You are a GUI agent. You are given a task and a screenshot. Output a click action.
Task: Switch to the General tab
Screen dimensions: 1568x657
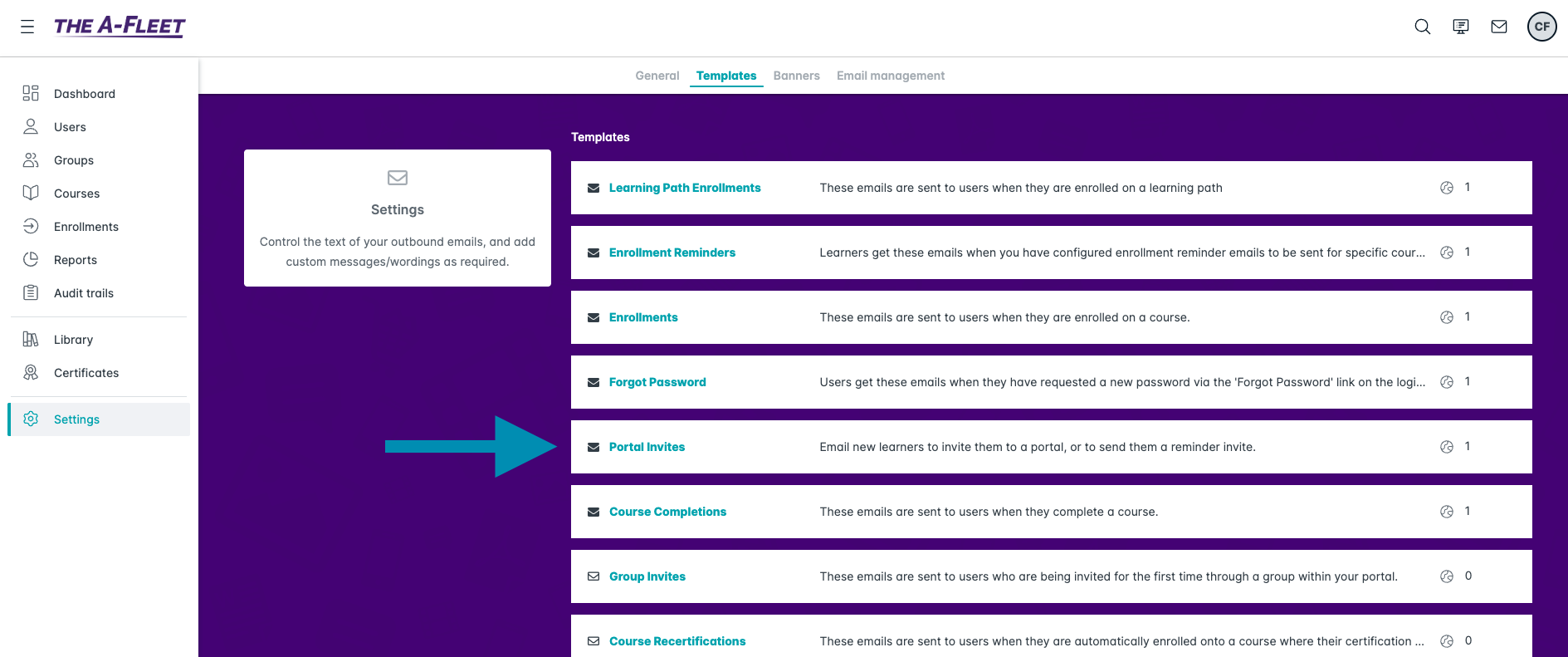(x=657, y=76)
